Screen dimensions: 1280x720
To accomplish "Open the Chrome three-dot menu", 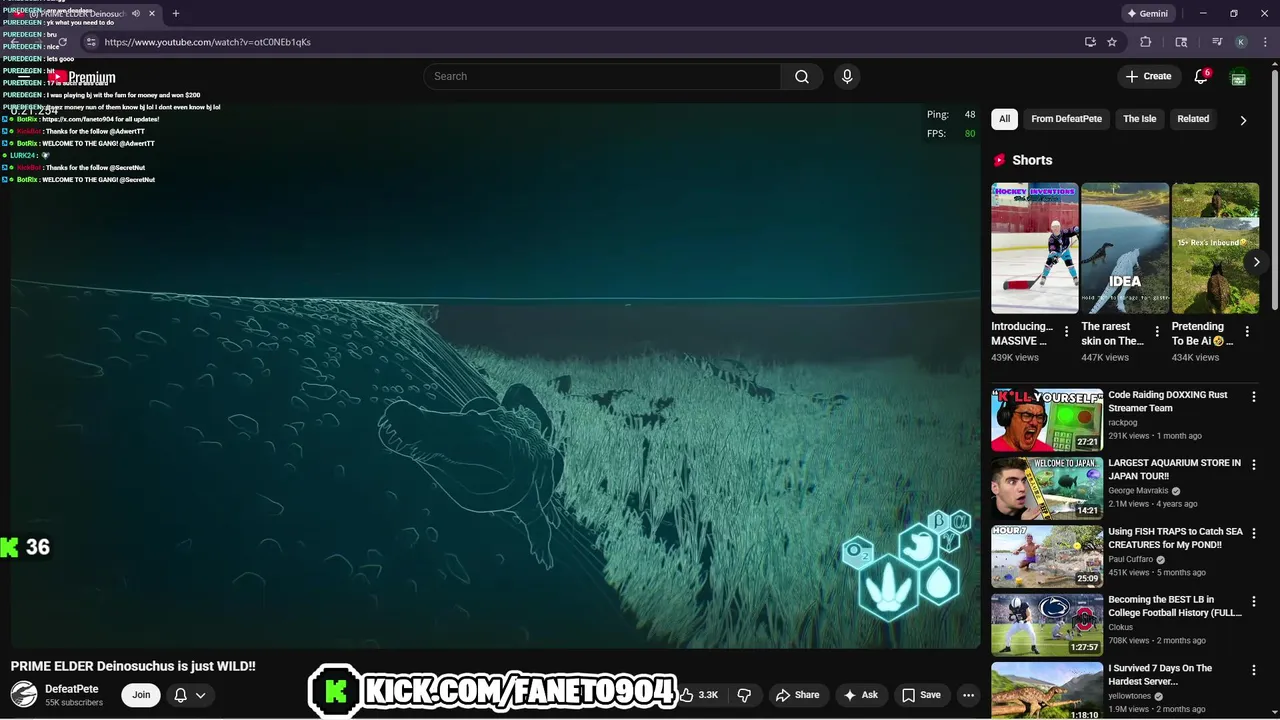I will (x=1264, y=42).
